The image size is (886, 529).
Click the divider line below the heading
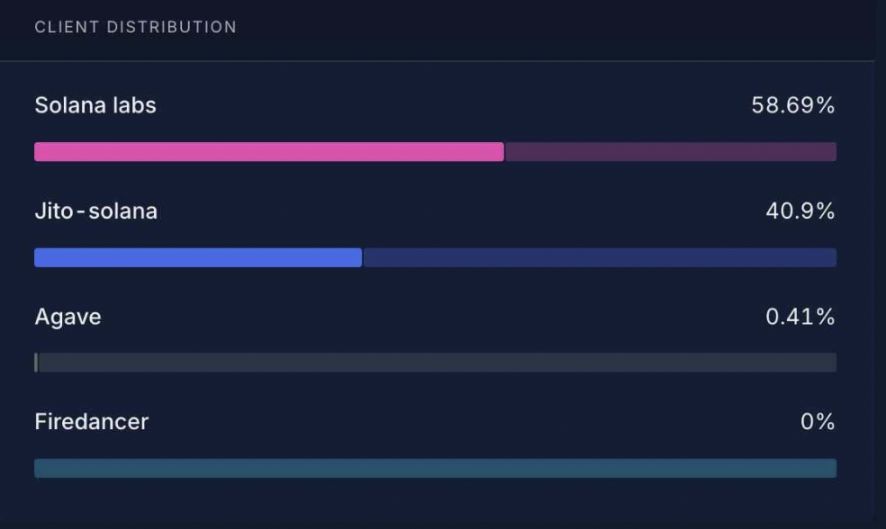point(437,60)
